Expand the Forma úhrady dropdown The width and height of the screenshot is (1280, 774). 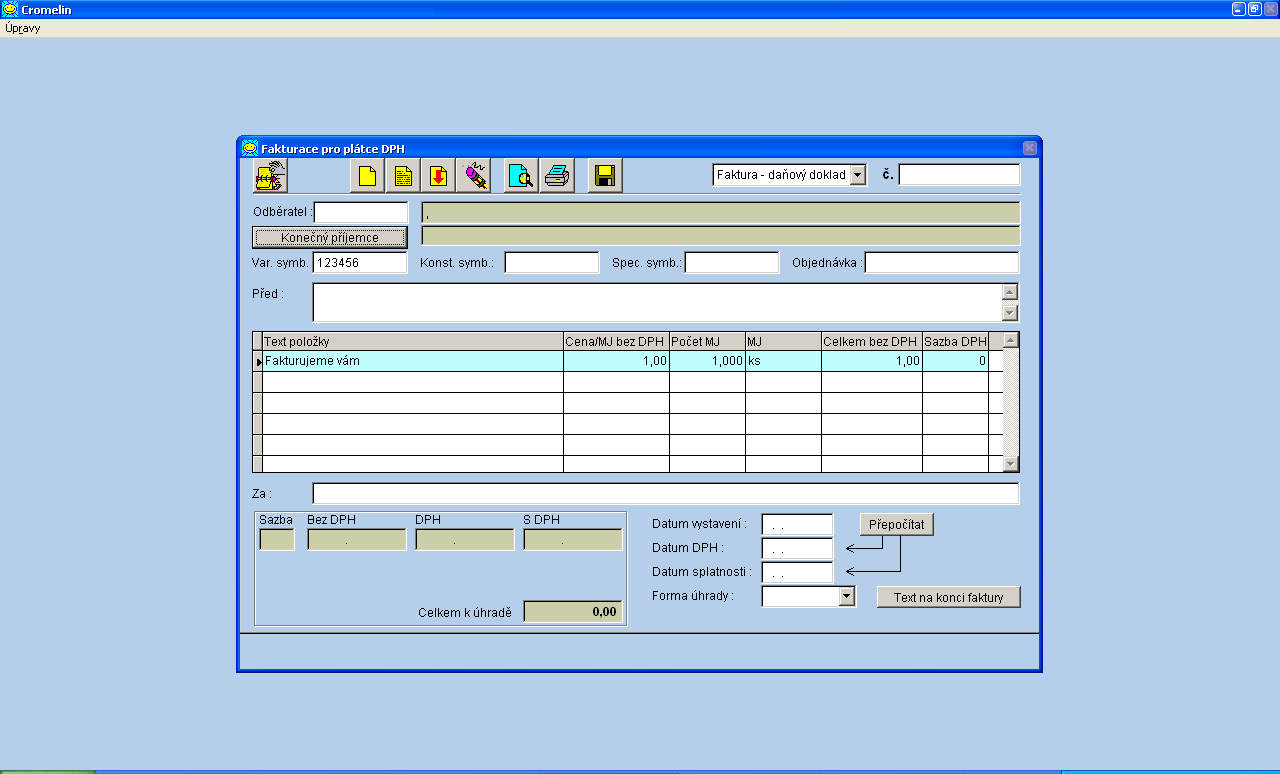point(847,596)
